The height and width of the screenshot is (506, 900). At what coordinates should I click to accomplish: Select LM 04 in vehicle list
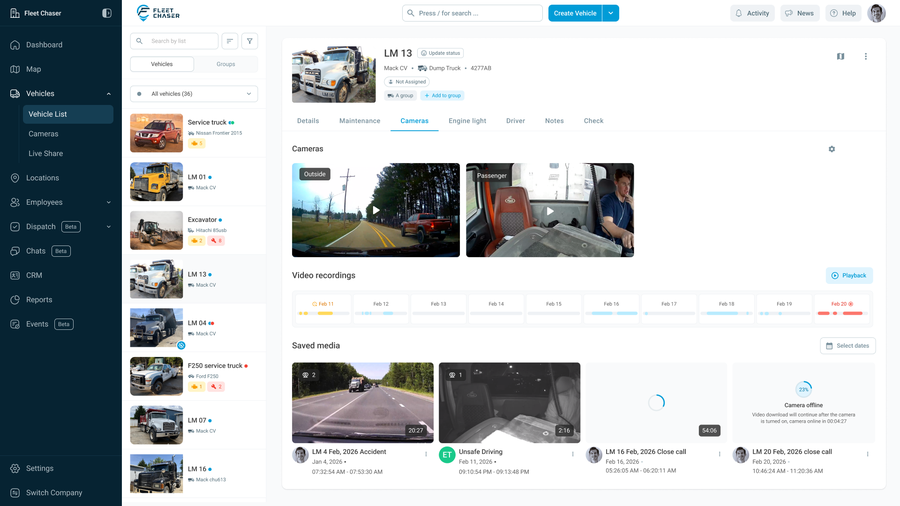coord(194,328)
